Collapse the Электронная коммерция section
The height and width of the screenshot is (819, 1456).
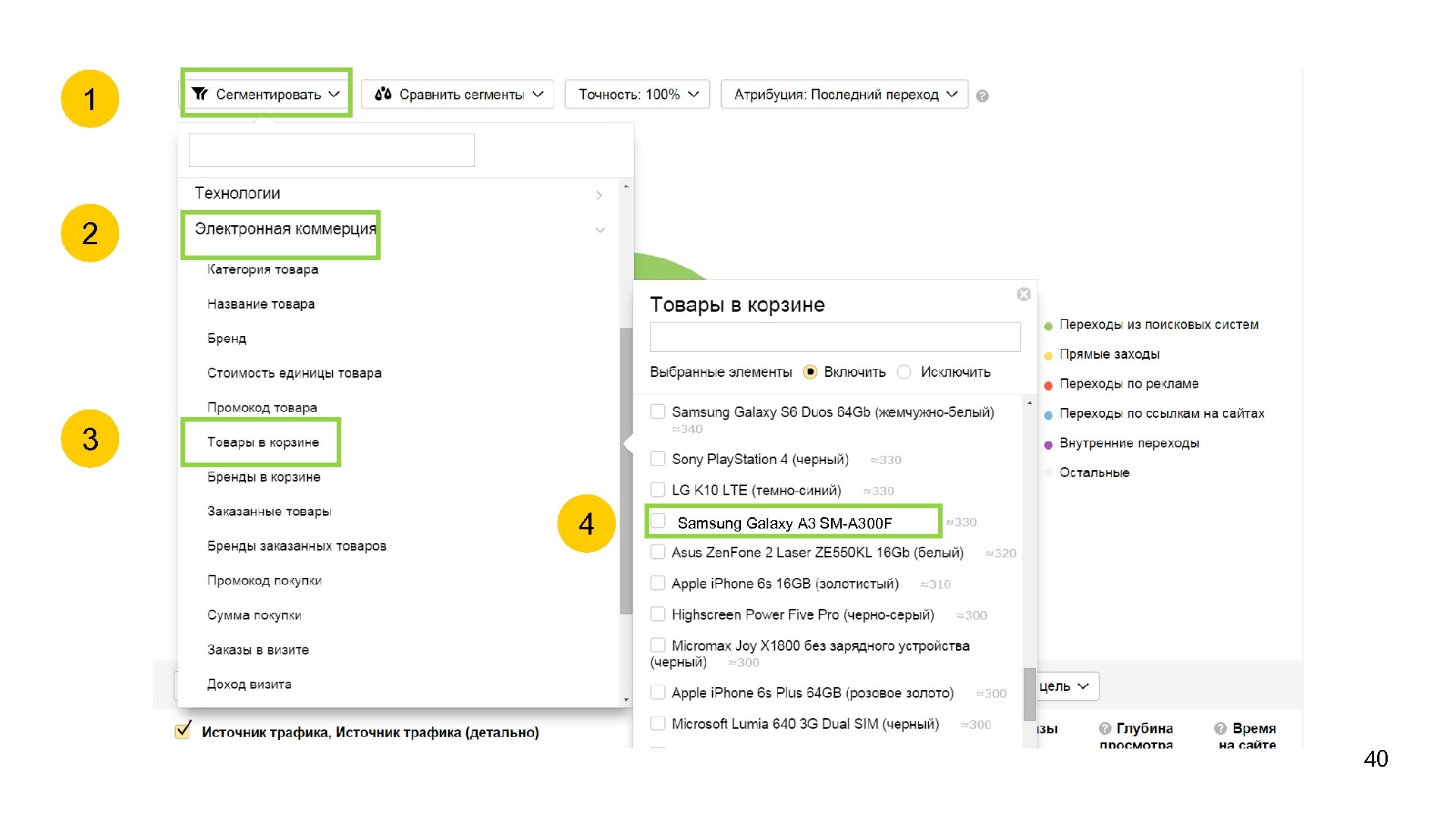click(600, 230)
